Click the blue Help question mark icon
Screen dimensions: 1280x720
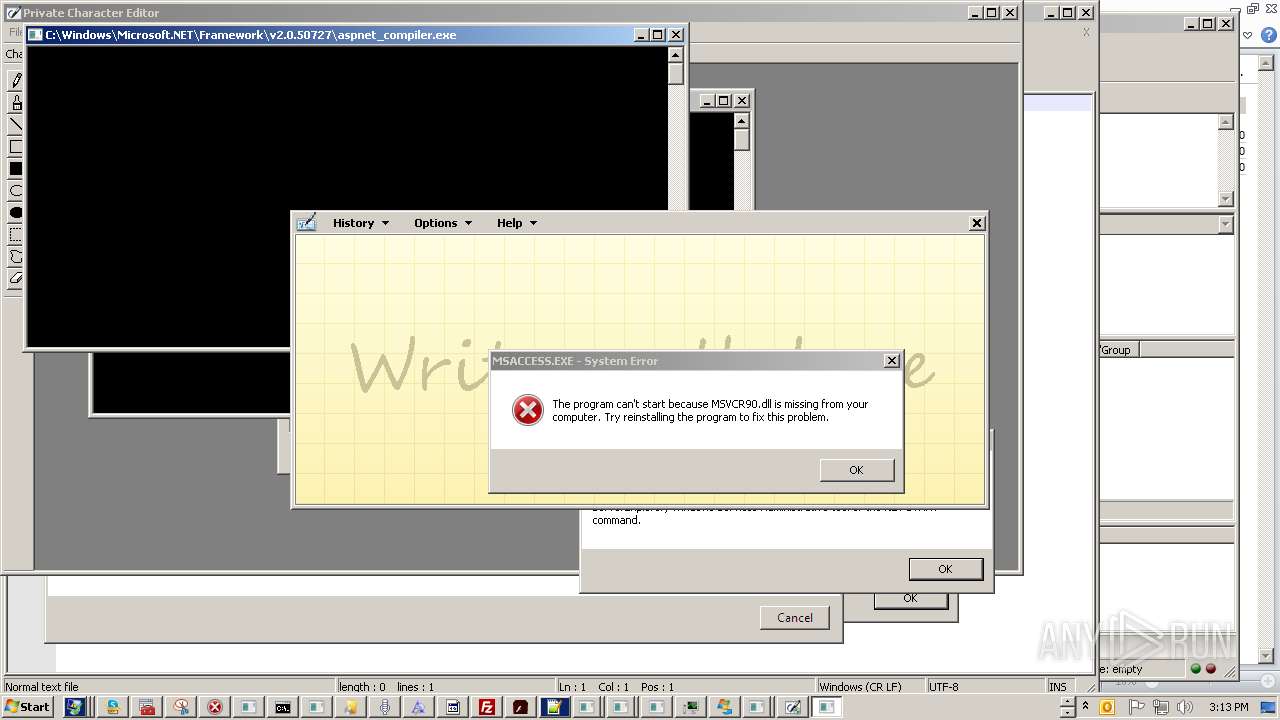[x=1269, y=35]
